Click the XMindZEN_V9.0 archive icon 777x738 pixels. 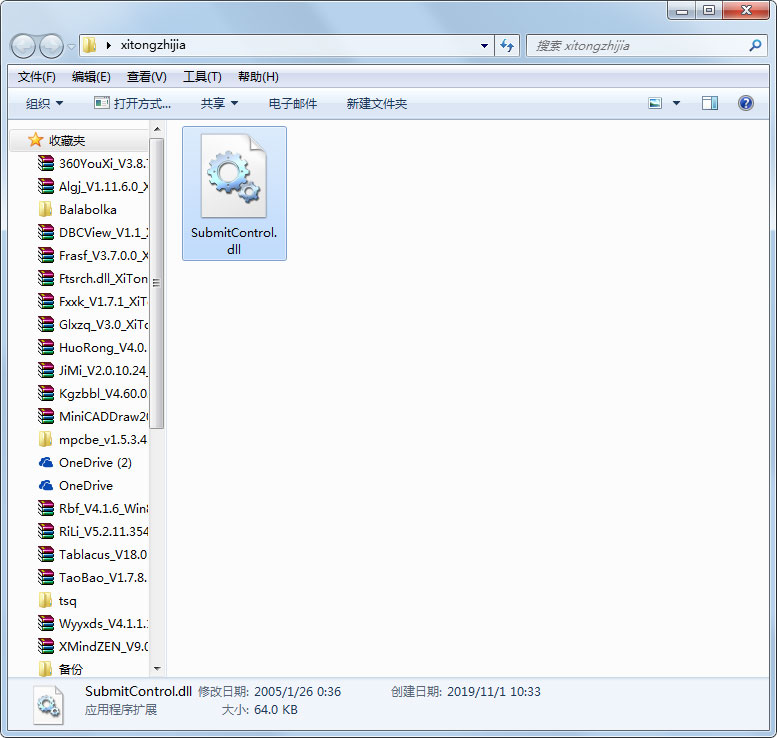46,646
